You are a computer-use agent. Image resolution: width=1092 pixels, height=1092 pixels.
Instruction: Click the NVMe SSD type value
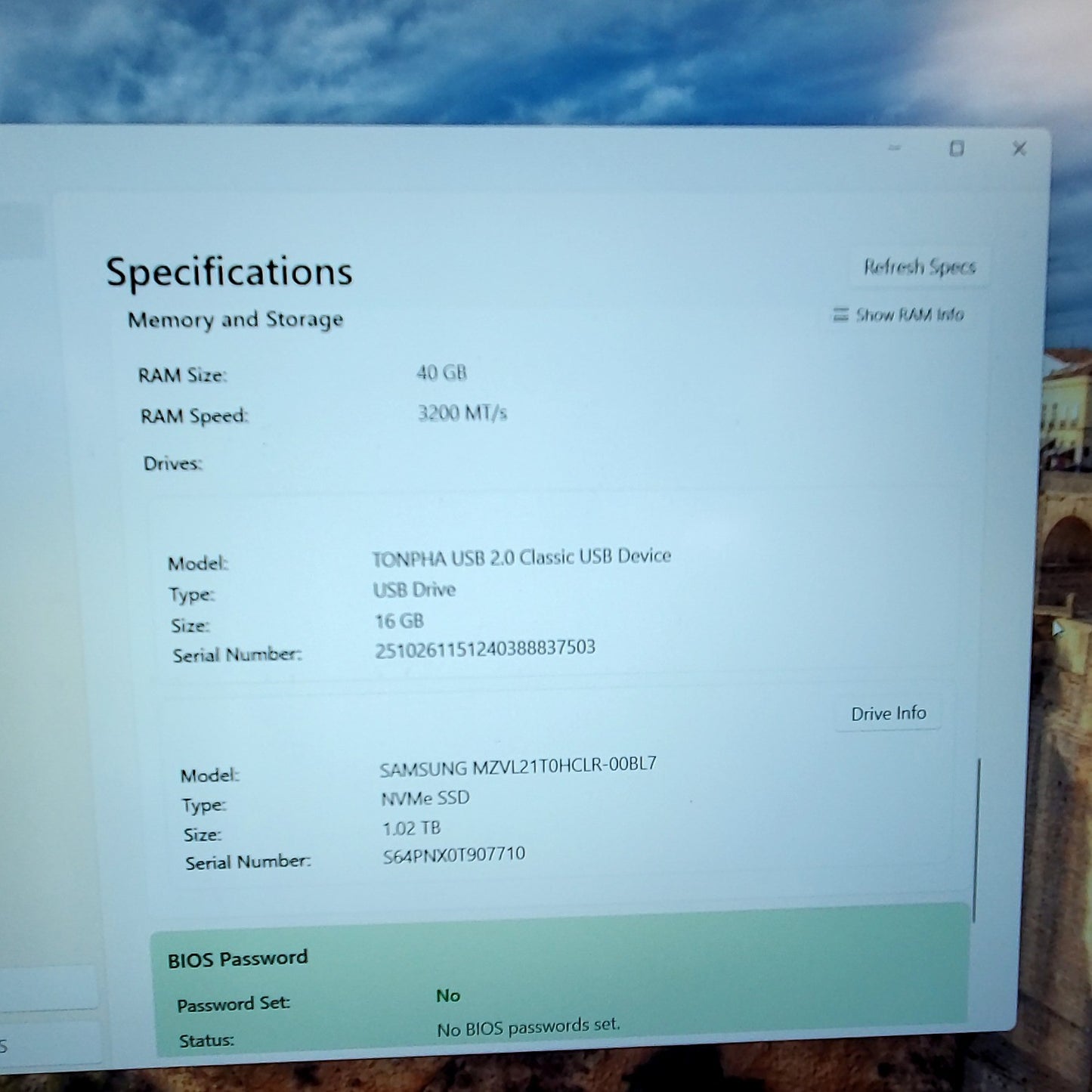425,798
